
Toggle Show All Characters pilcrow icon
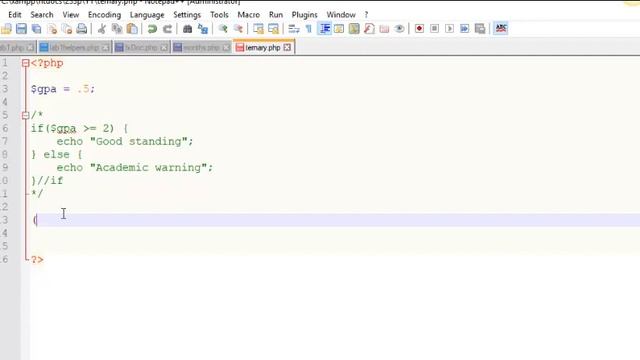pos(309,29)
